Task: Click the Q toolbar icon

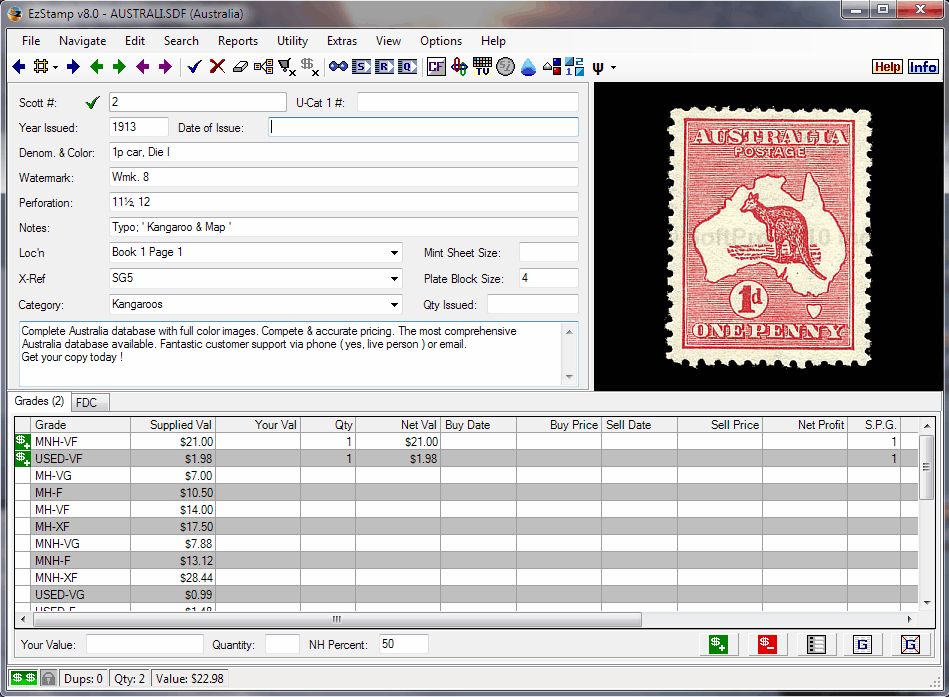Action: (407, 67)
